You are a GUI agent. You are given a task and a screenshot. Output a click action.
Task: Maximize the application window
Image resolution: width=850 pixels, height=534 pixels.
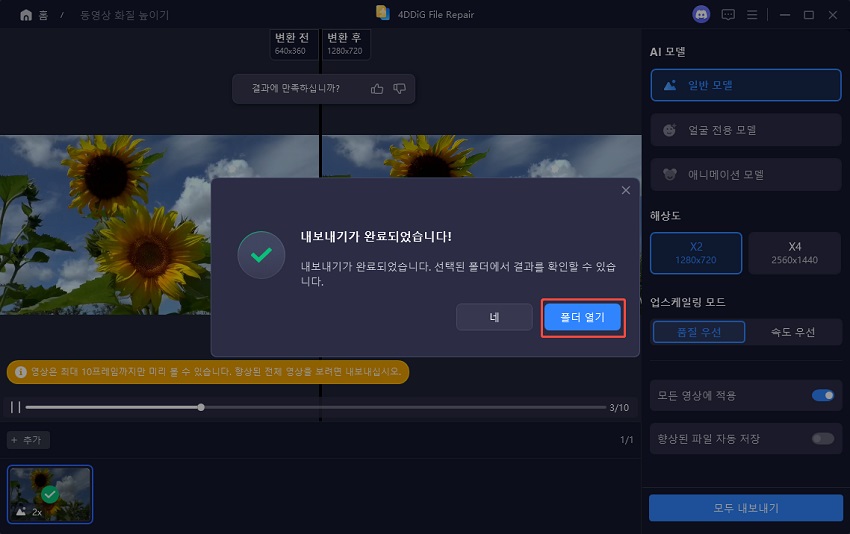(809, 15)
